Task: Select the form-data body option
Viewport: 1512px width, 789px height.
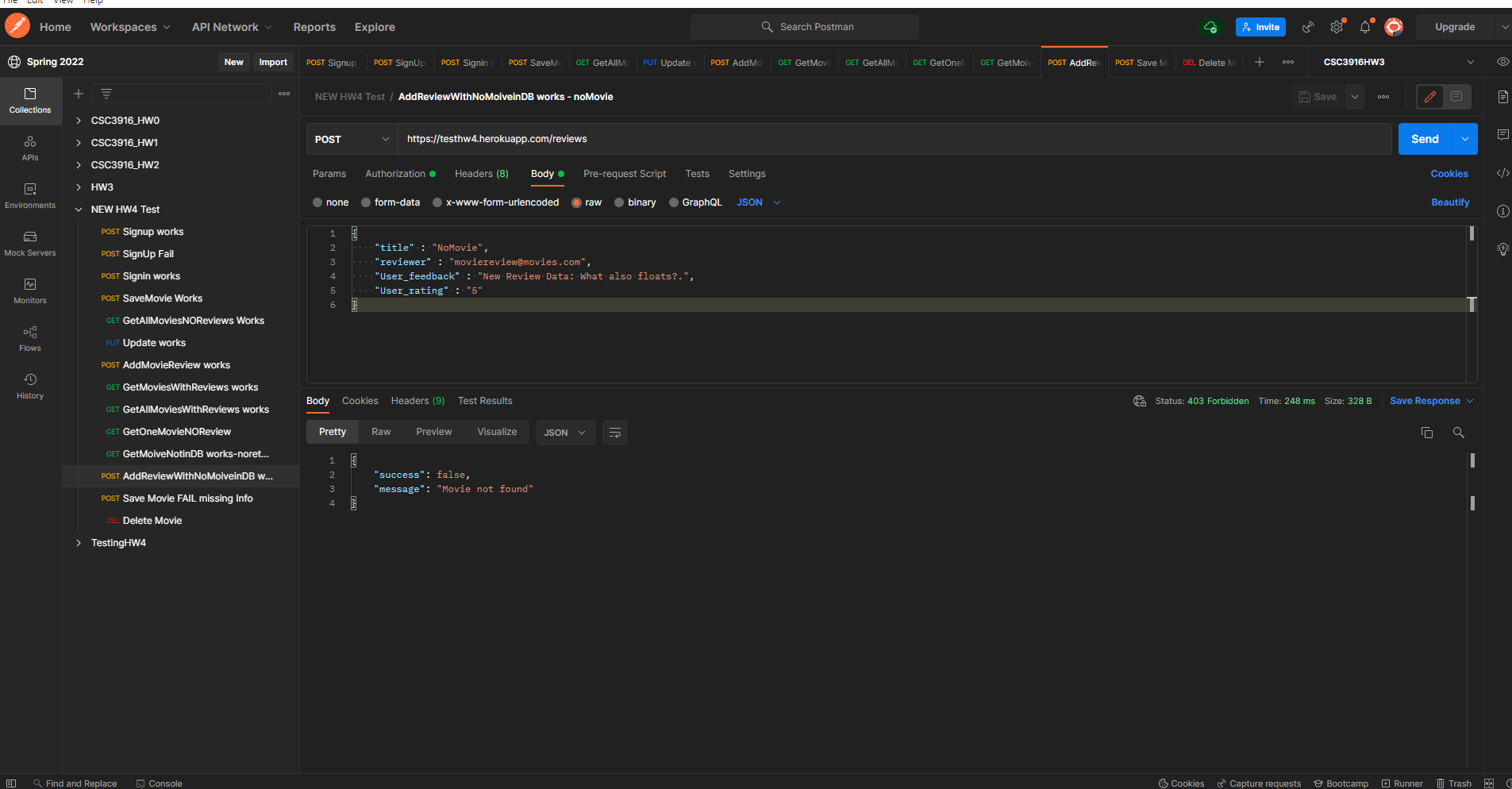Action: (x=391, y=202)
